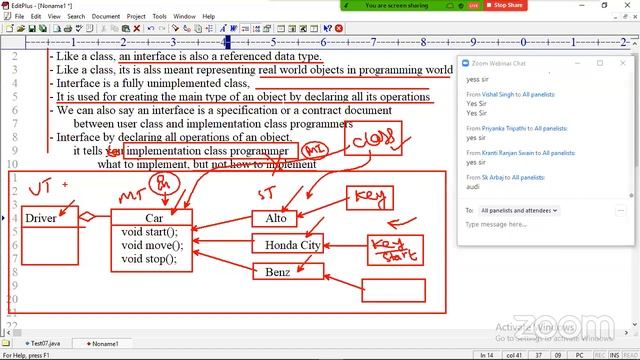
Task: Open the File menu
Action: click(19, 16)
